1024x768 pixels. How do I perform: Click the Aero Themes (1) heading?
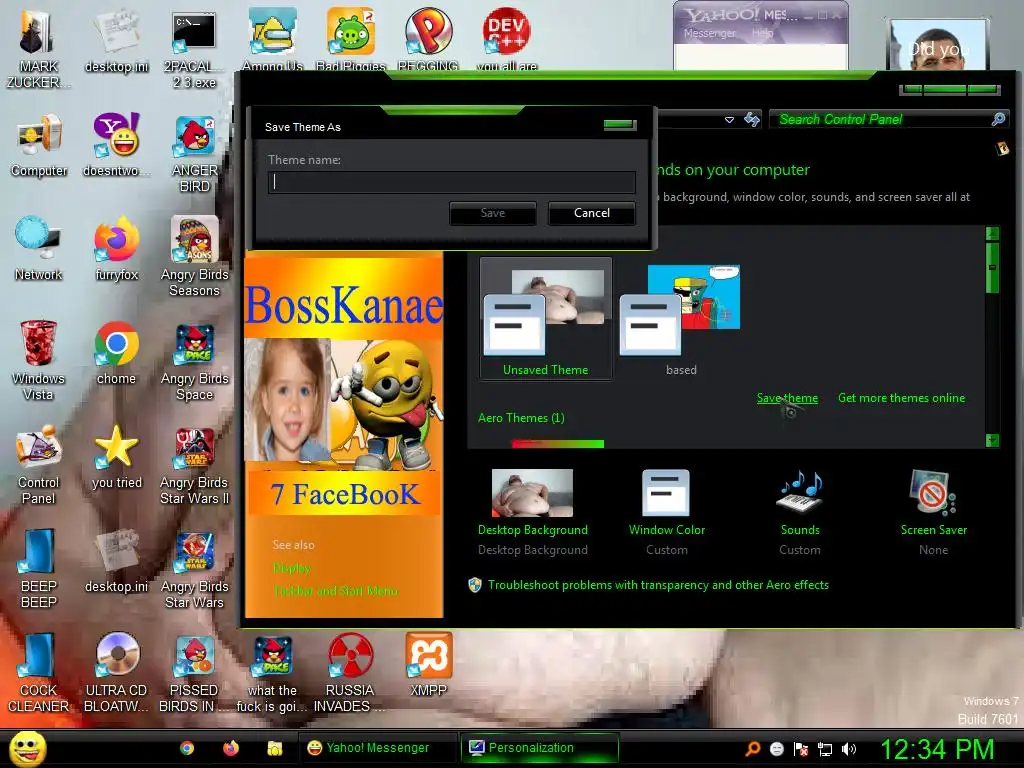[521, 418]
